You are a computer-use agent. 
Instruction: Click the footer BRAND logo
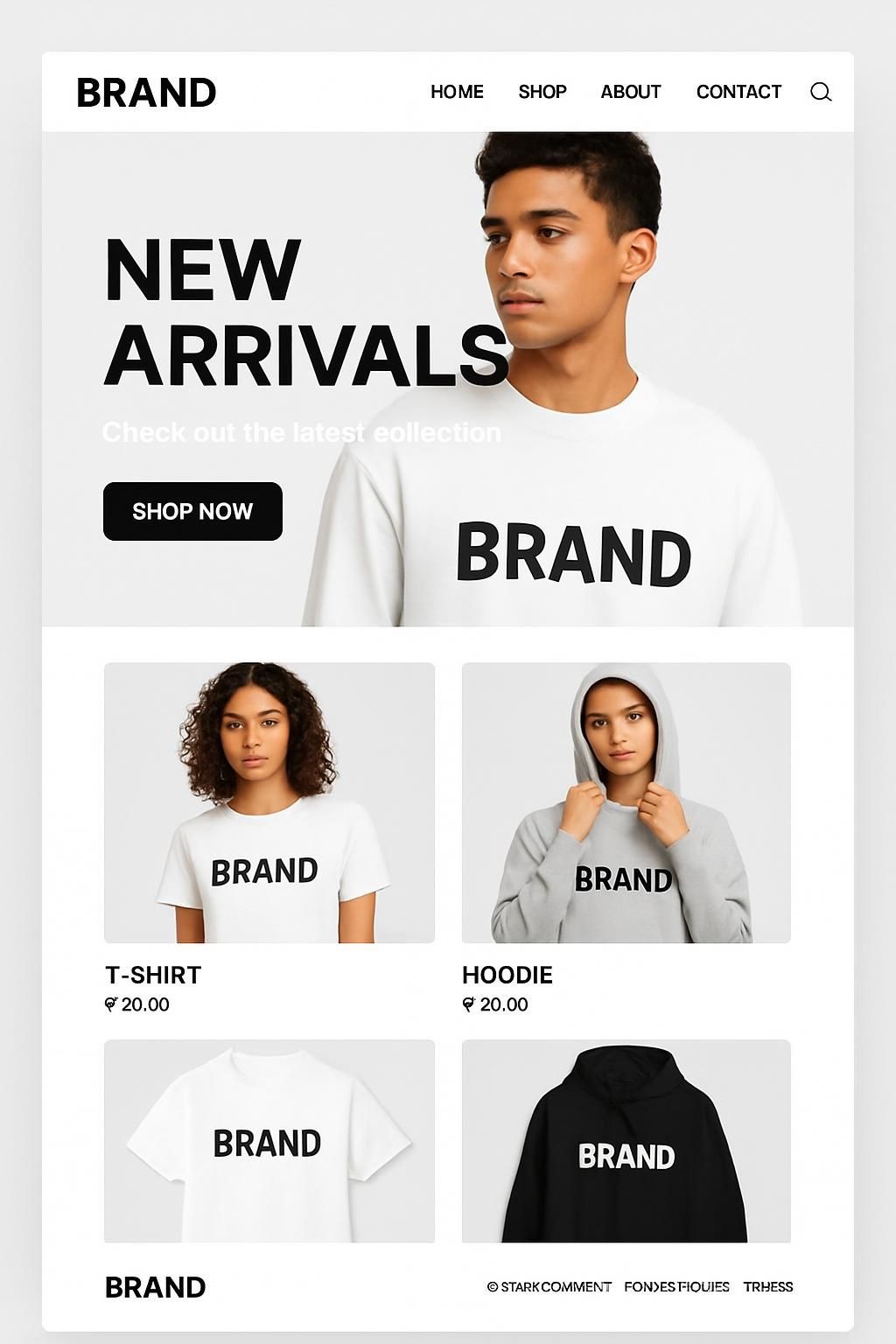[x=155, y=1287]
